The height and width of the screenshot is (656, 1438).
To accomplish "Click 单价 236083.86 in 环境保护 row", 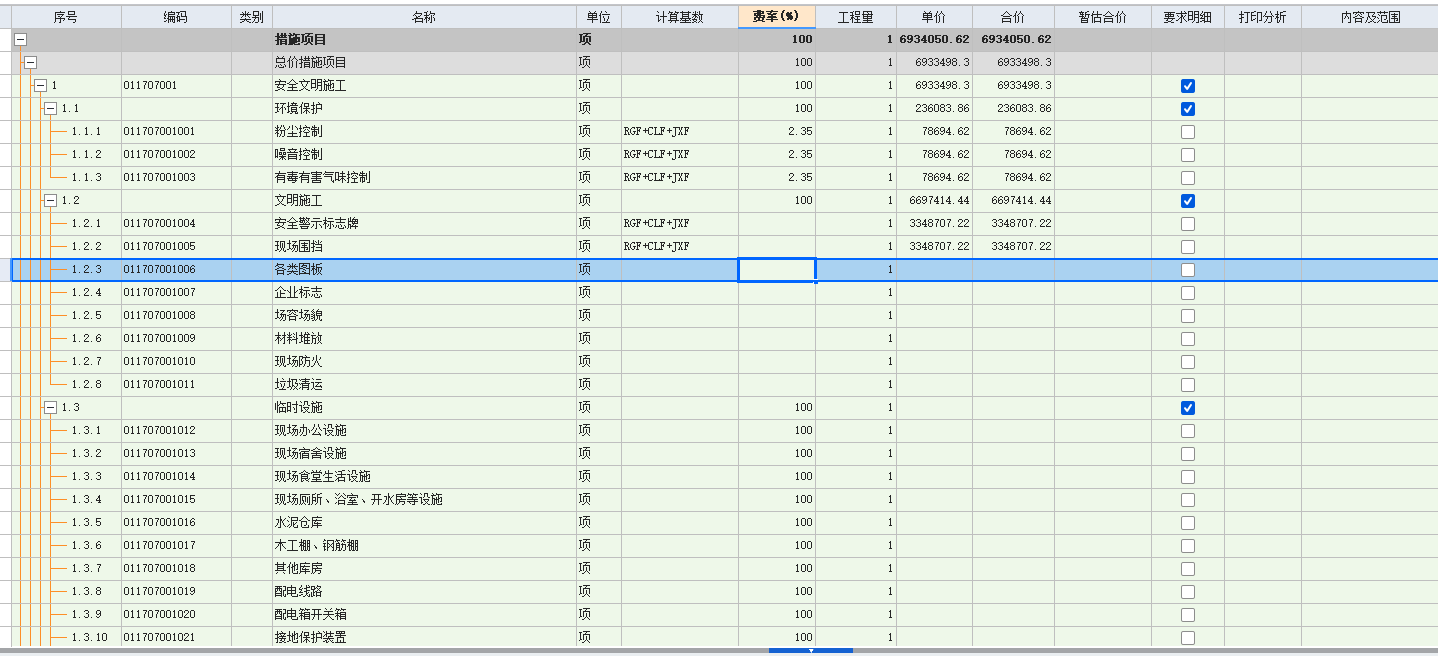I will [x=934, y=108].
